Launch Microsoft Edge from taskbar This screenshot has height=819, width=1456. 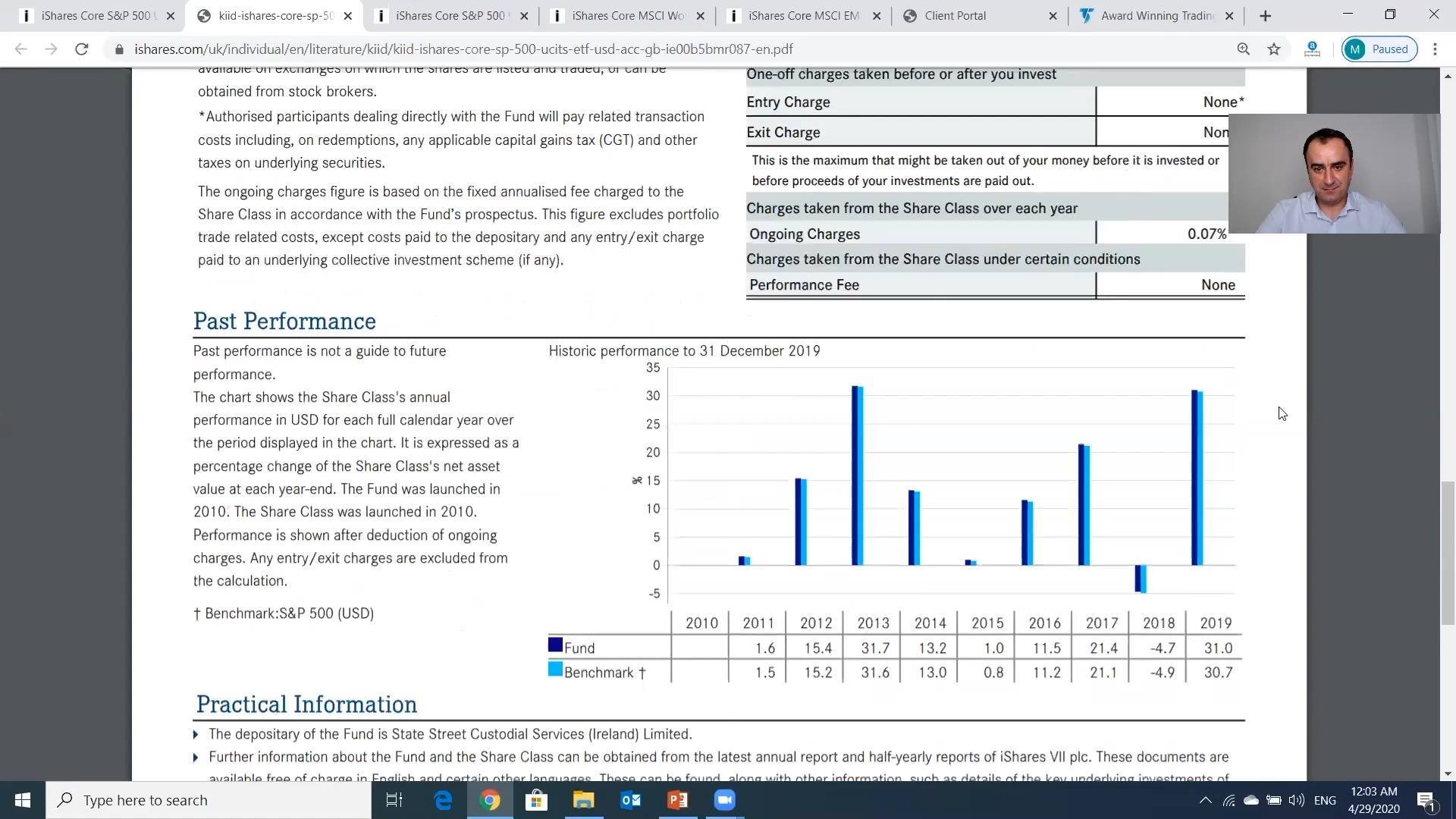443,800
